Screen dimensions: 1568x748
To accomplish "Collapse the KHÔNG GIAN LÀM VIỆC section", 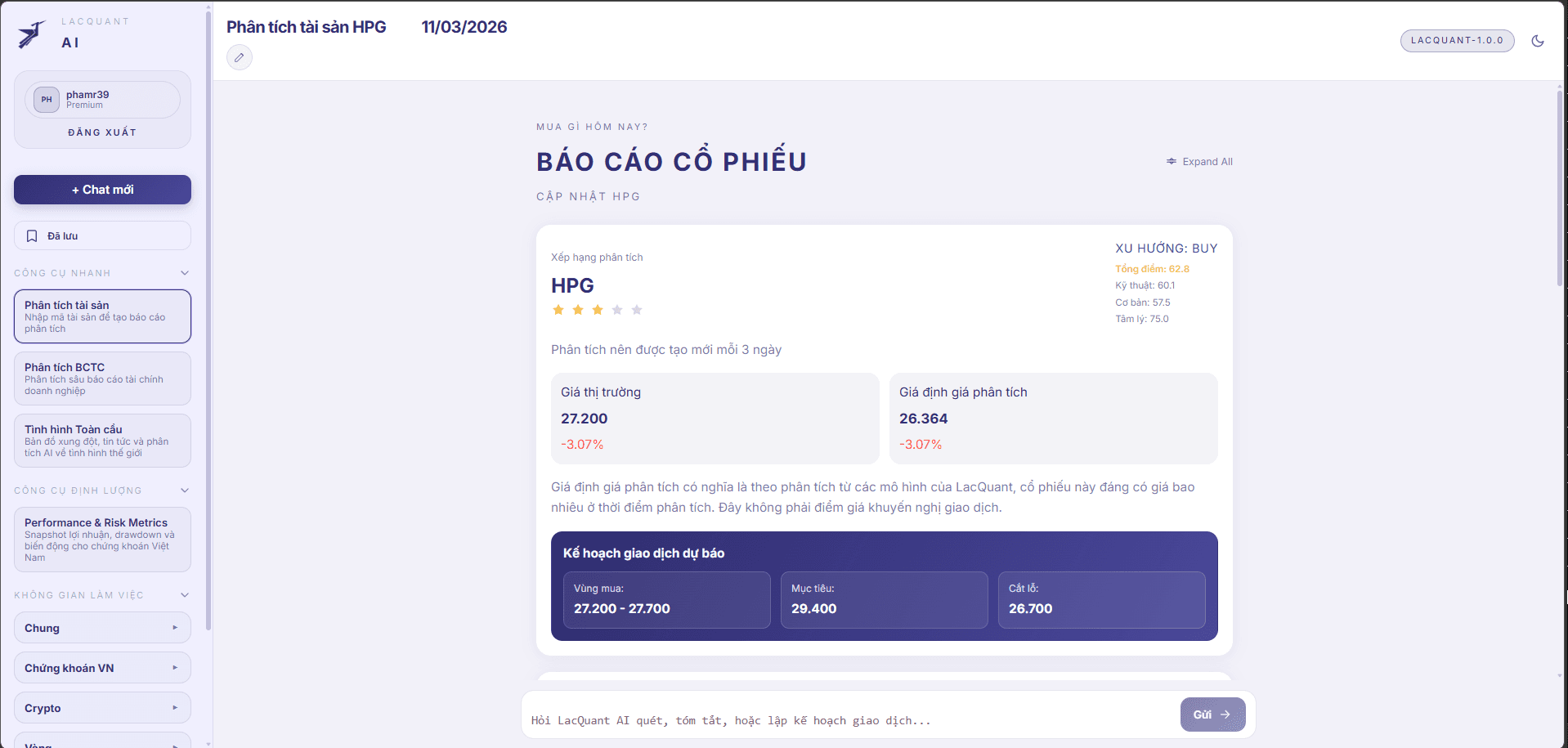I will point(184,594).
